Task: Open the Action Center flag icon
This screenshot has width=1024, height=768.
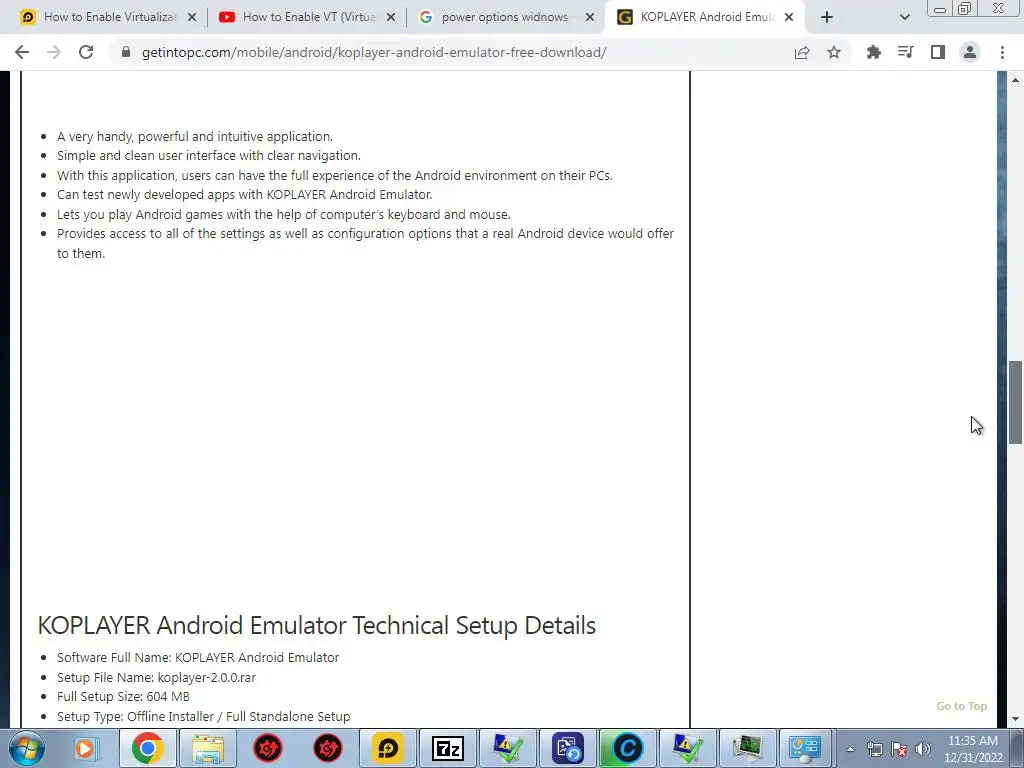Action: [899, 749]
